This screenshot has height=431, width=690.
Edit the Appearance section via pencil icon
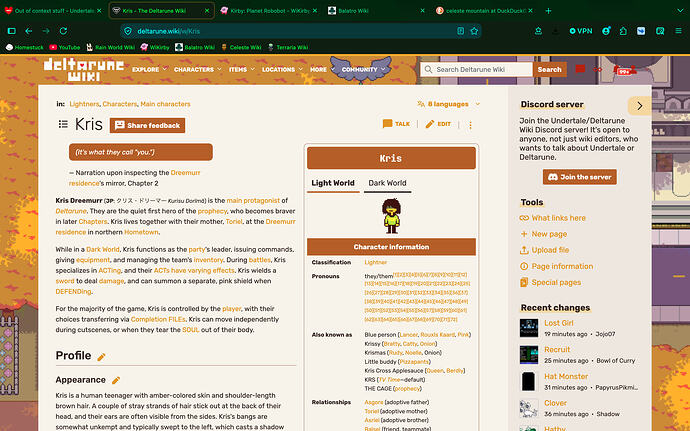click(x=116, y=380)
